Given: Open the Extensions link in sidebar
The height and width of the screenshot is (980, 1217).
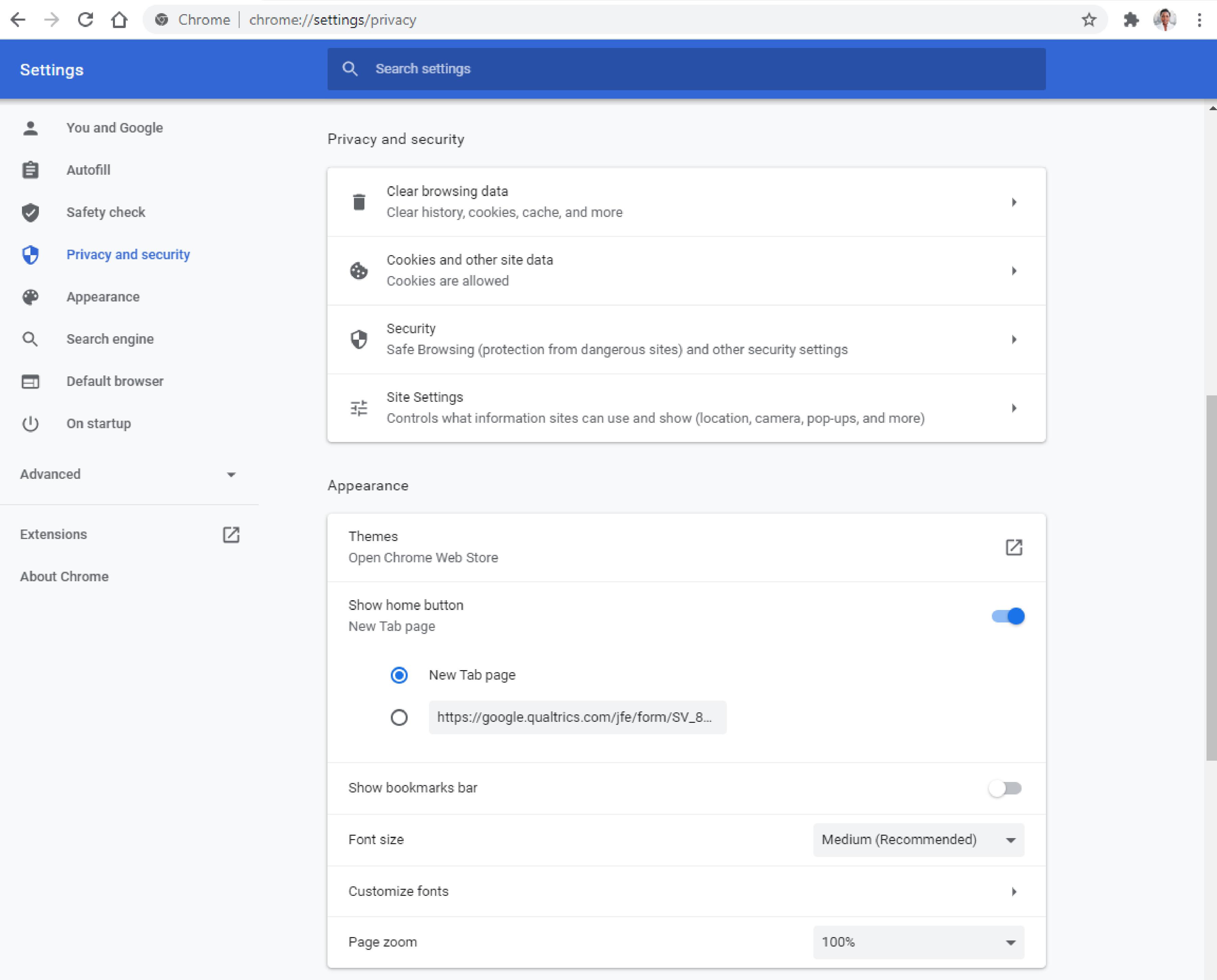Looking at the screenshot, I should tap(54, 535).
